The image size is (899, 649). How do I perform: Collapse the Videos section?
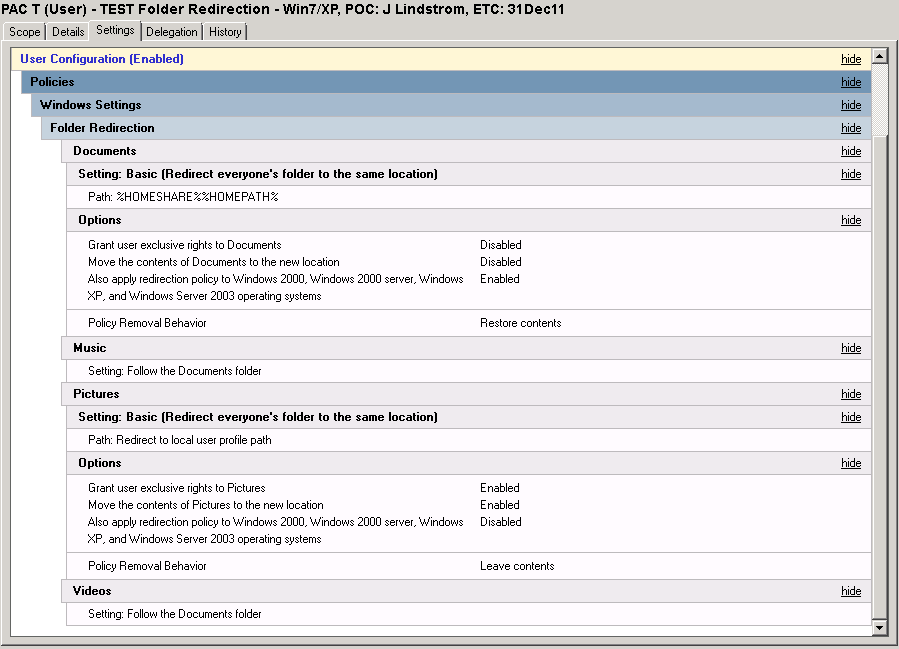coord(850,591)
